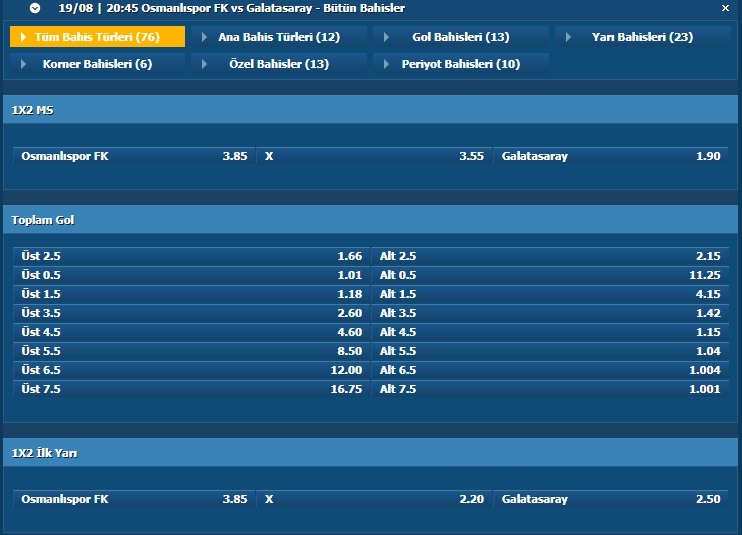Pick Üst 1.5 at 1.18

tap(191, 294)
